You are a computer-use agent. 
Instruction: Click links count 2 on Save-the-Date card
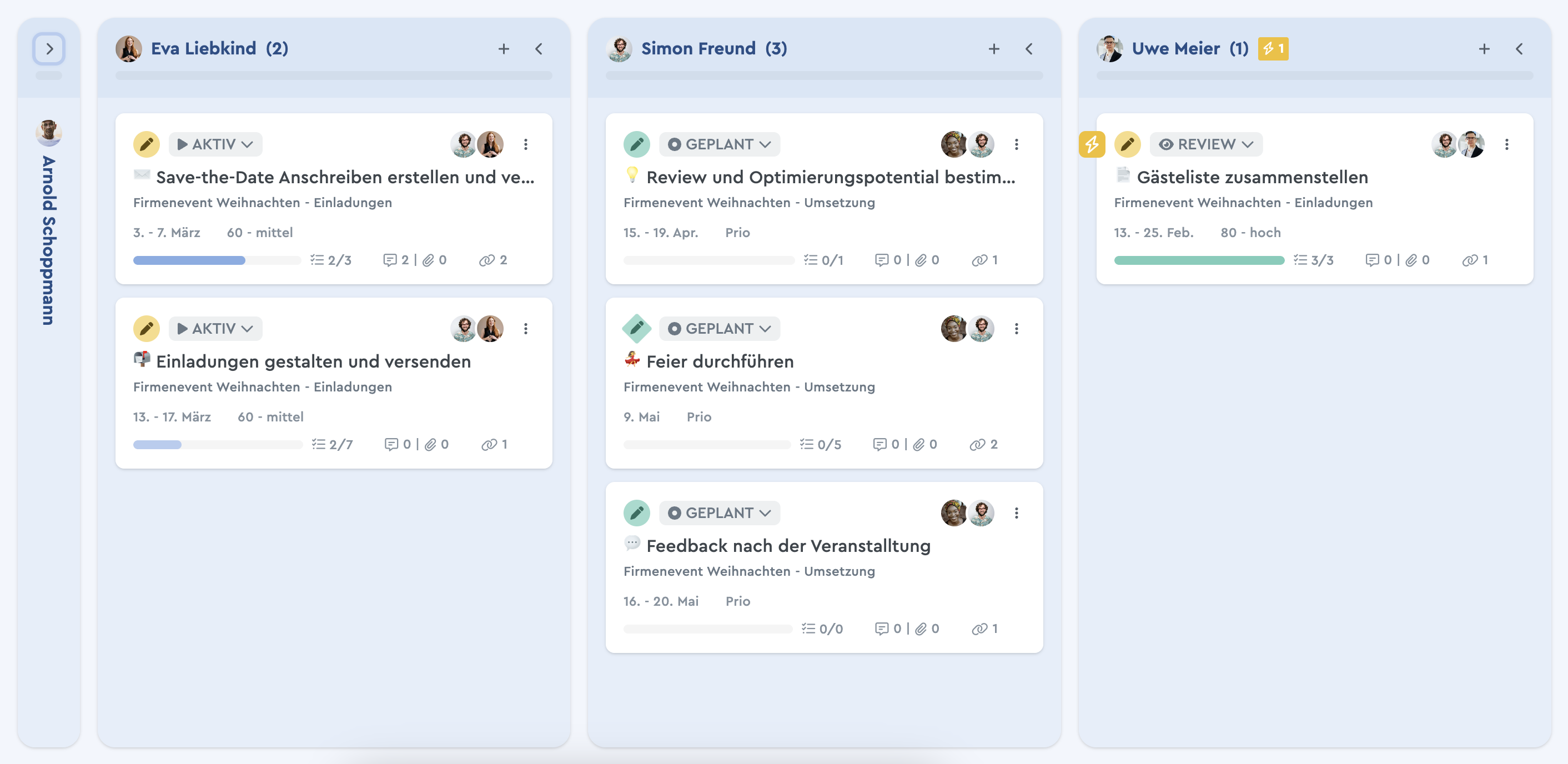(x=493, y=260)
